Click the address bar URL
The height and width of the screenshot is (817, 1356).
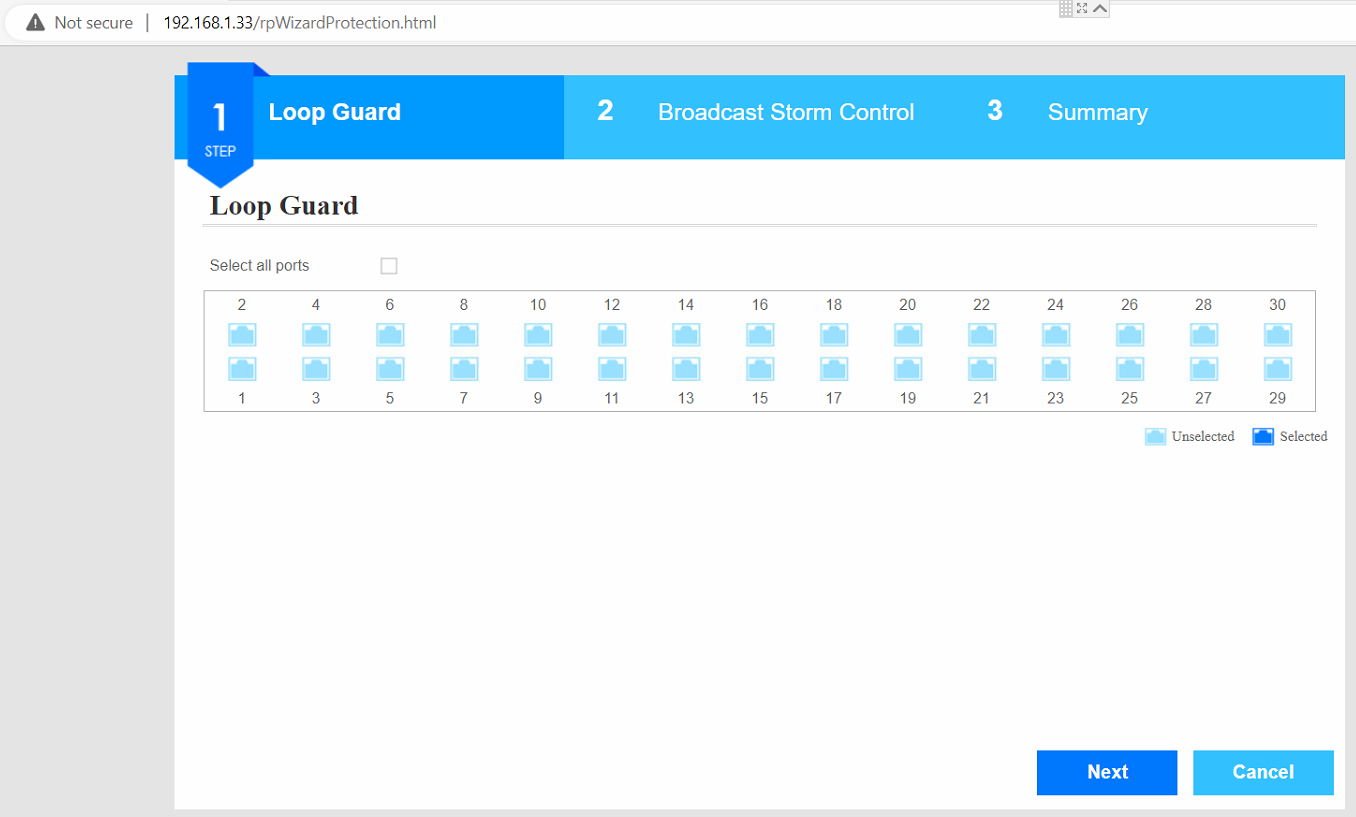300,23
